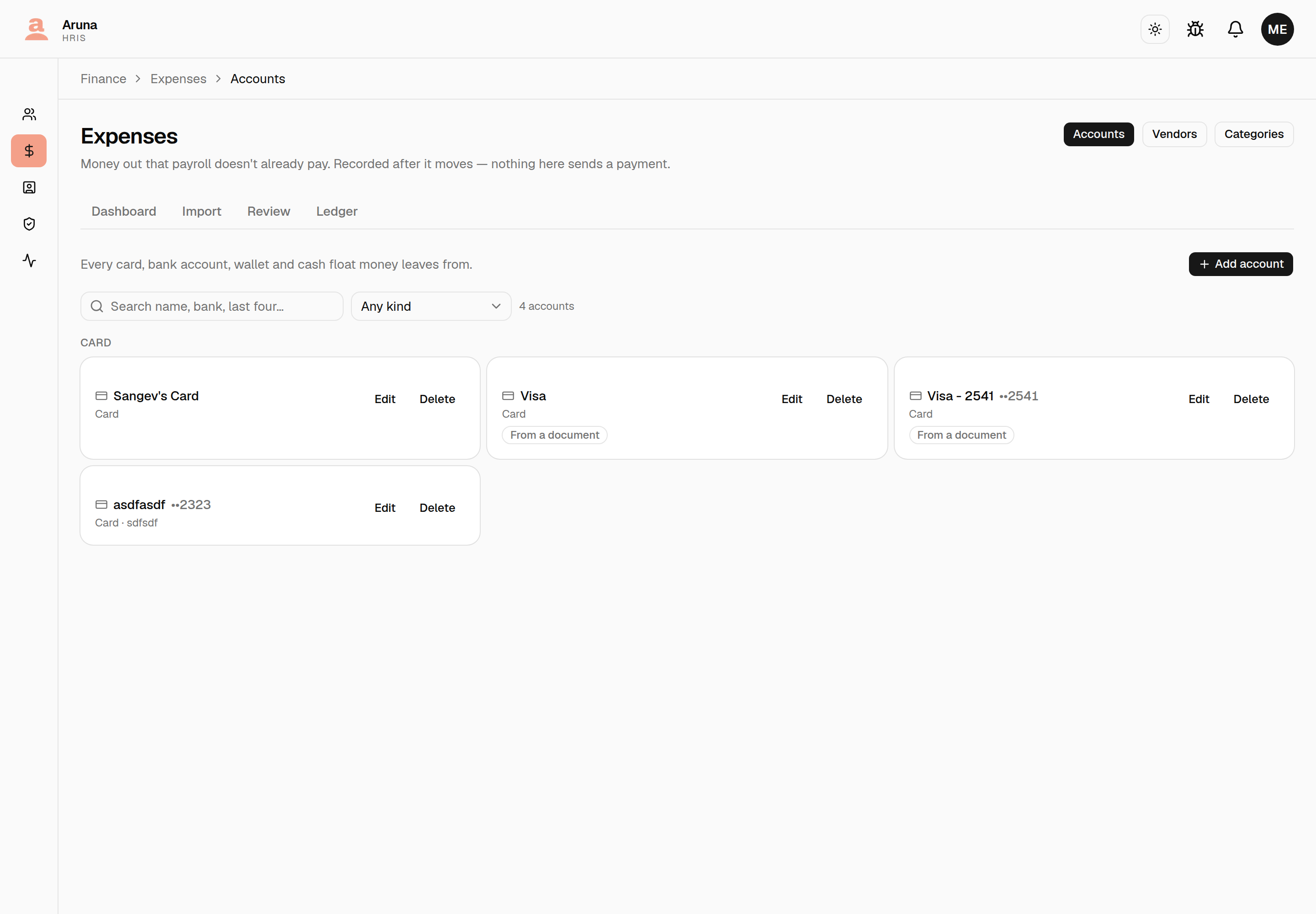Expand the Any kind dropdown

430,306
